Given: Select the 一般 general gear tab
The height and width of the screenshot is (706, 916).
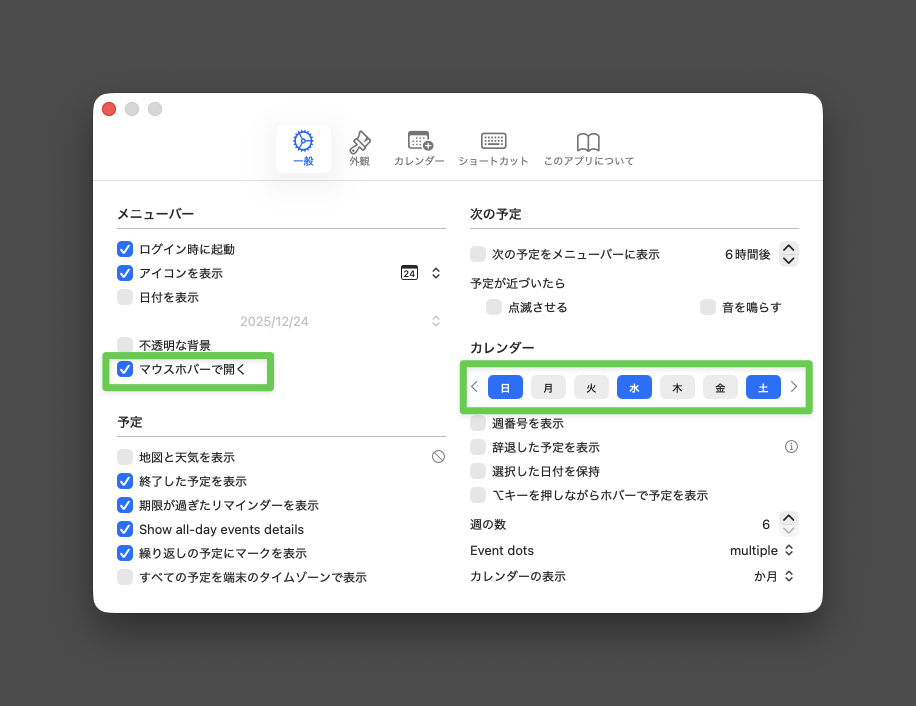Looking at the screenshot, I should click(x=303, y=148).
